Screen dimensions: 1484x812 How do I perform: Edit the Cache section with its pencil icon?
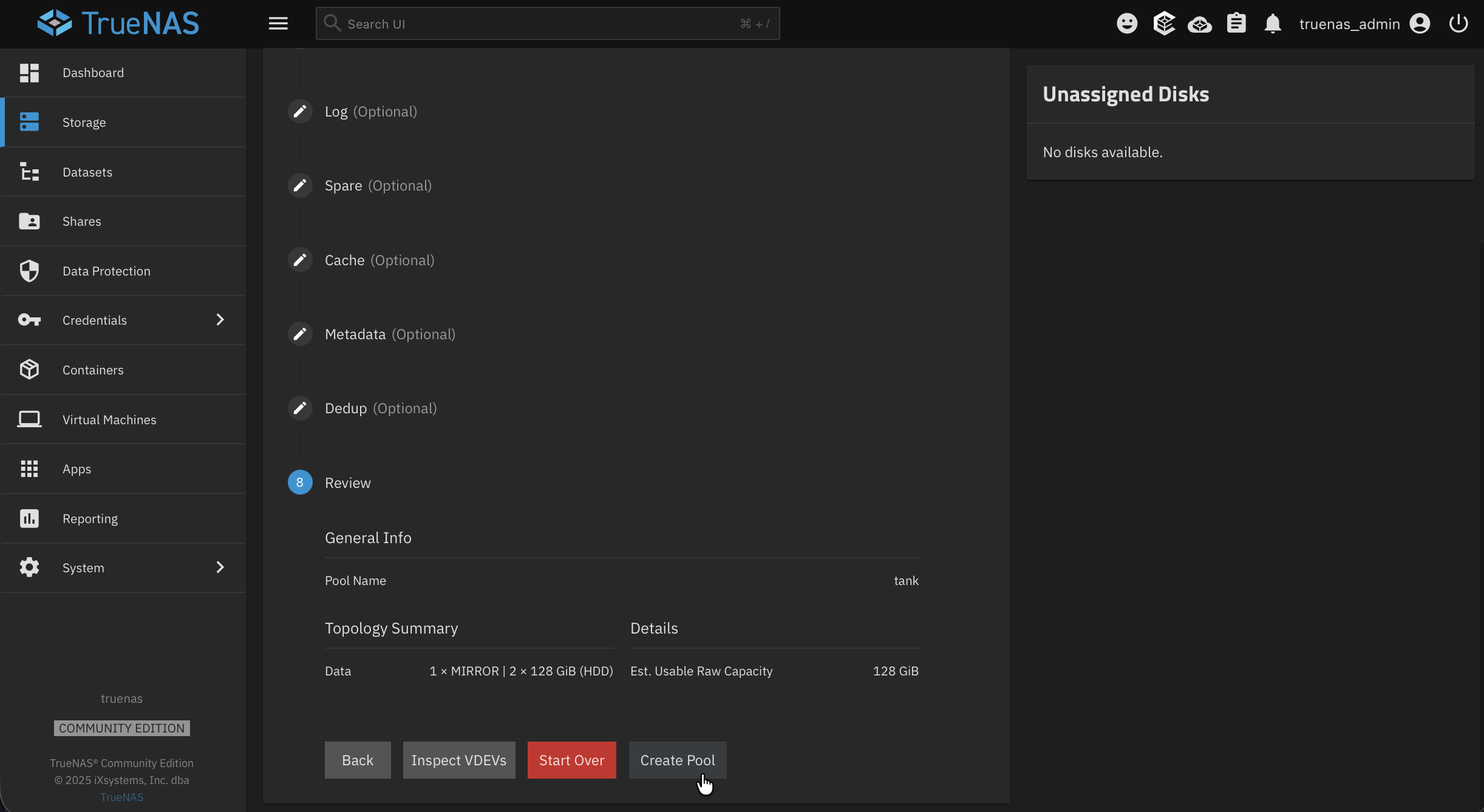click(x=299, y=260)
